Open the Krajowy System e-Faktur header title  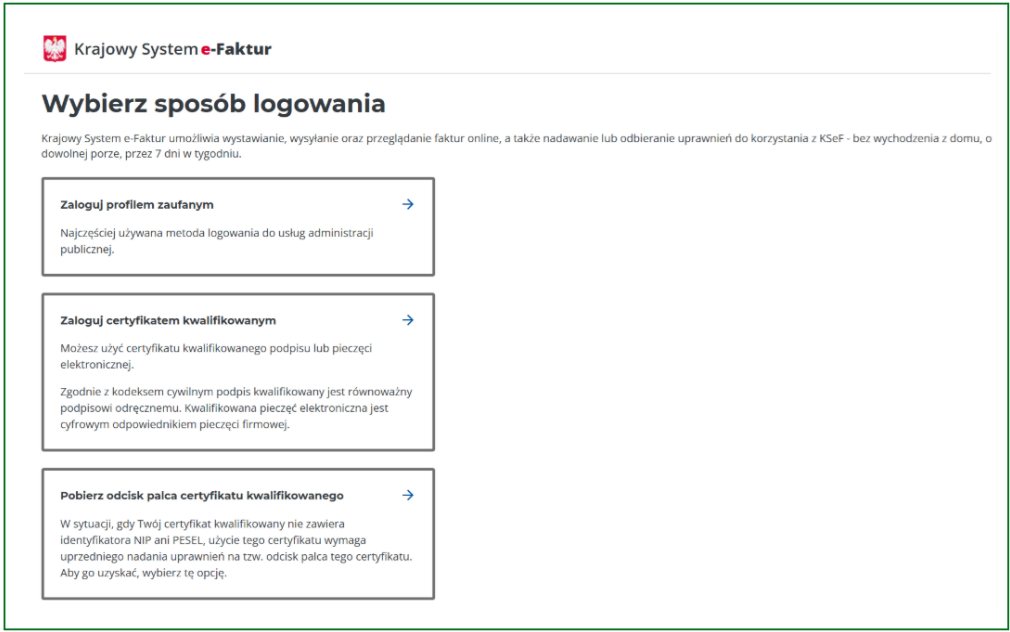click(173, 49)
